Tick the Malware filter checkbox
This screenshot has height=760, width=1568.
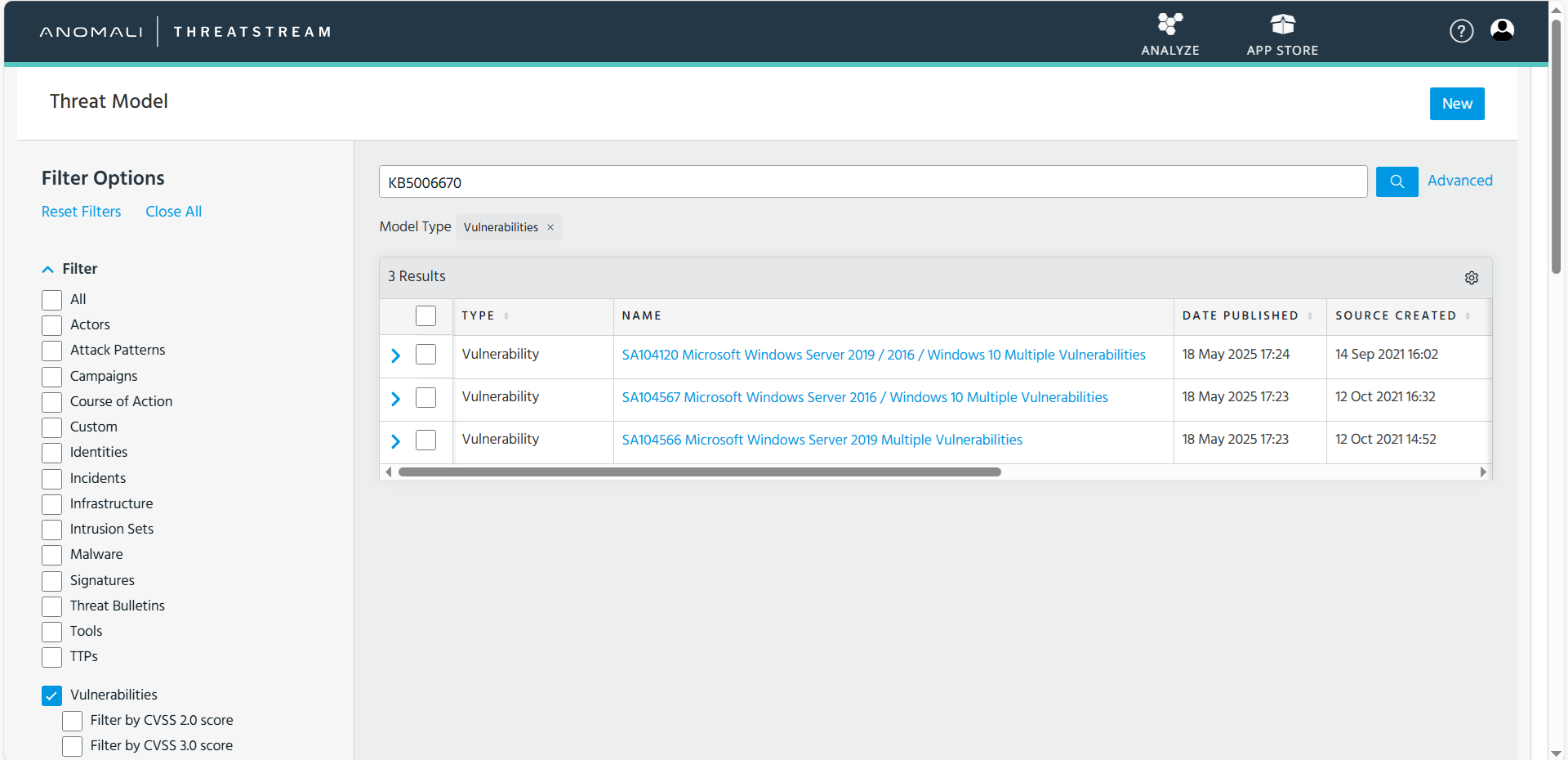click(x=51, y=555)
